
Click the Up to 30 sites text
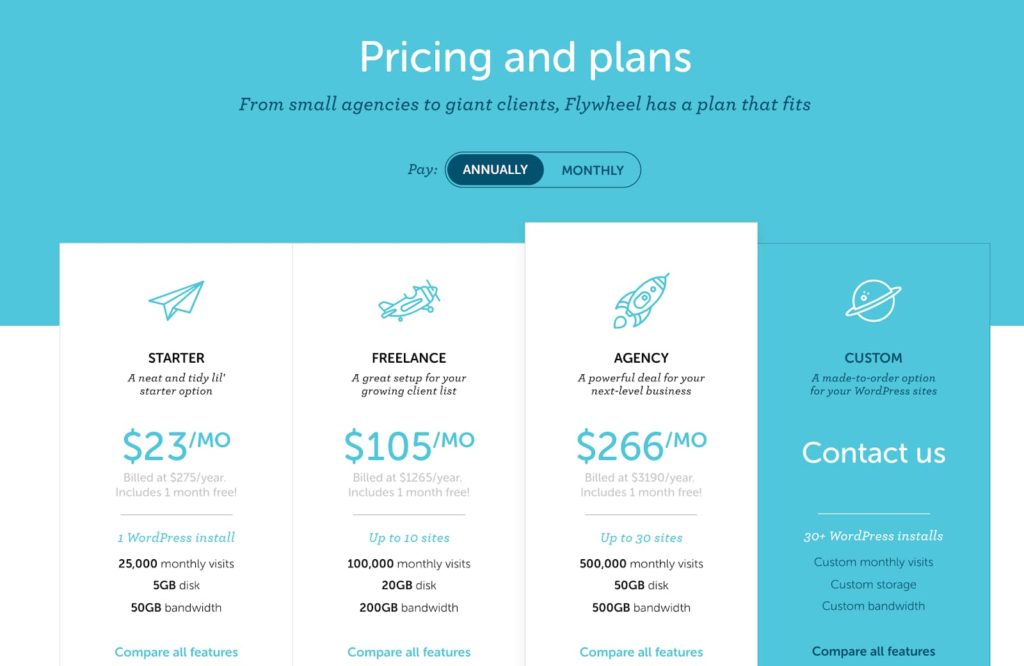click(x=641, y=538)
